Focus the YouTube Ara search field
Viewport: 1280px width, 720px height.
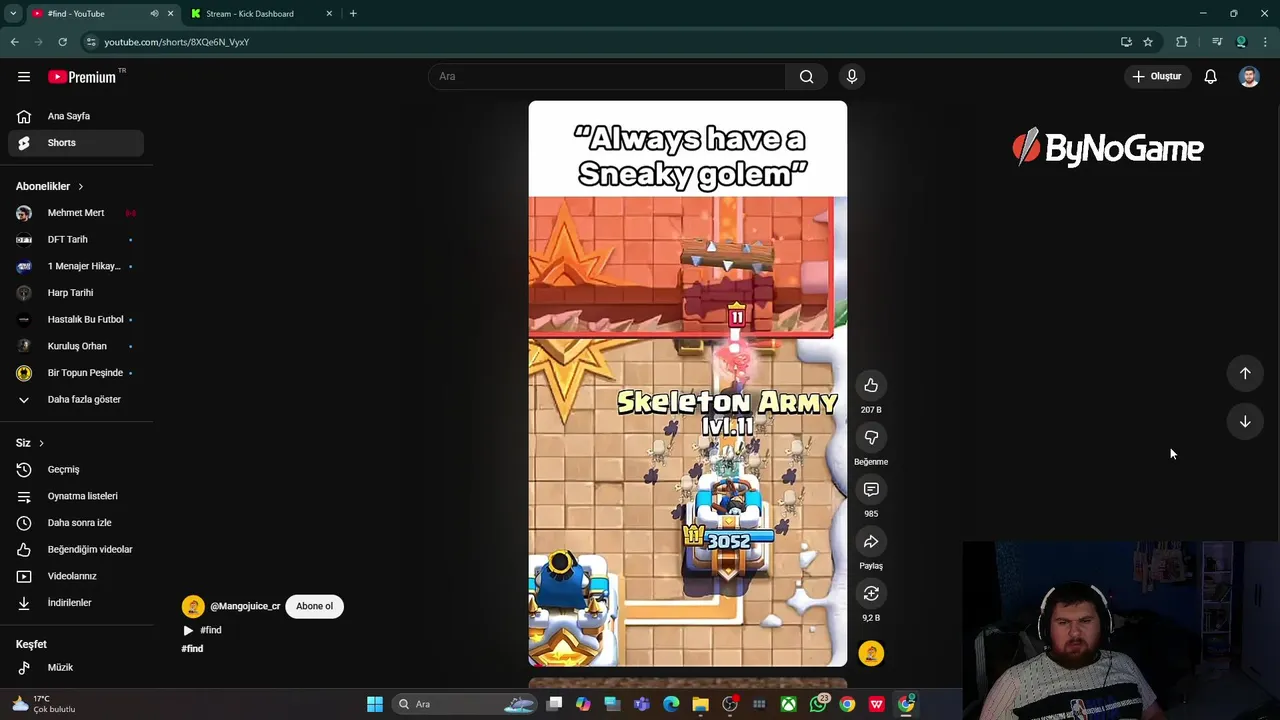[607, 76]
